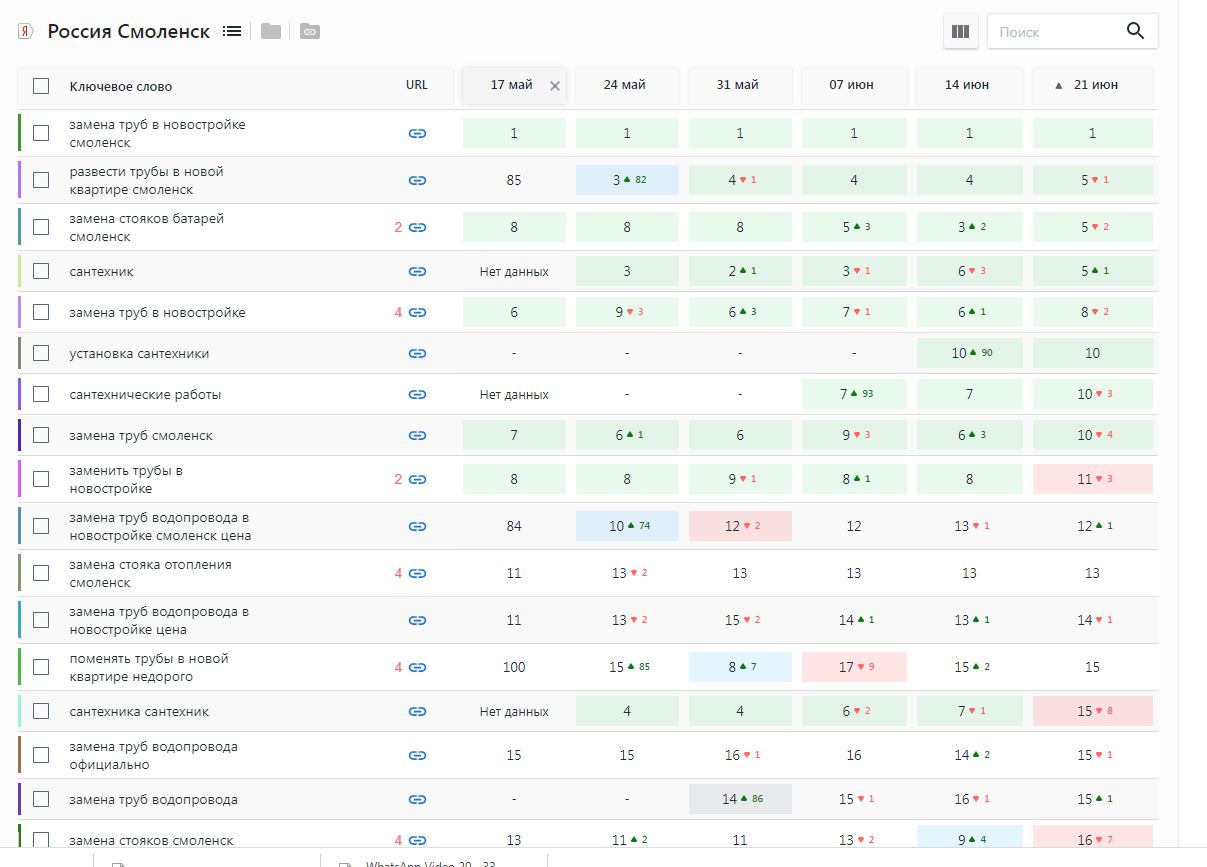The width and height of the screenshot is (1207, 867).
Task: Click the pink cell 15 ▼8 for сантехника сантехник
Action: coord(1092,711)
